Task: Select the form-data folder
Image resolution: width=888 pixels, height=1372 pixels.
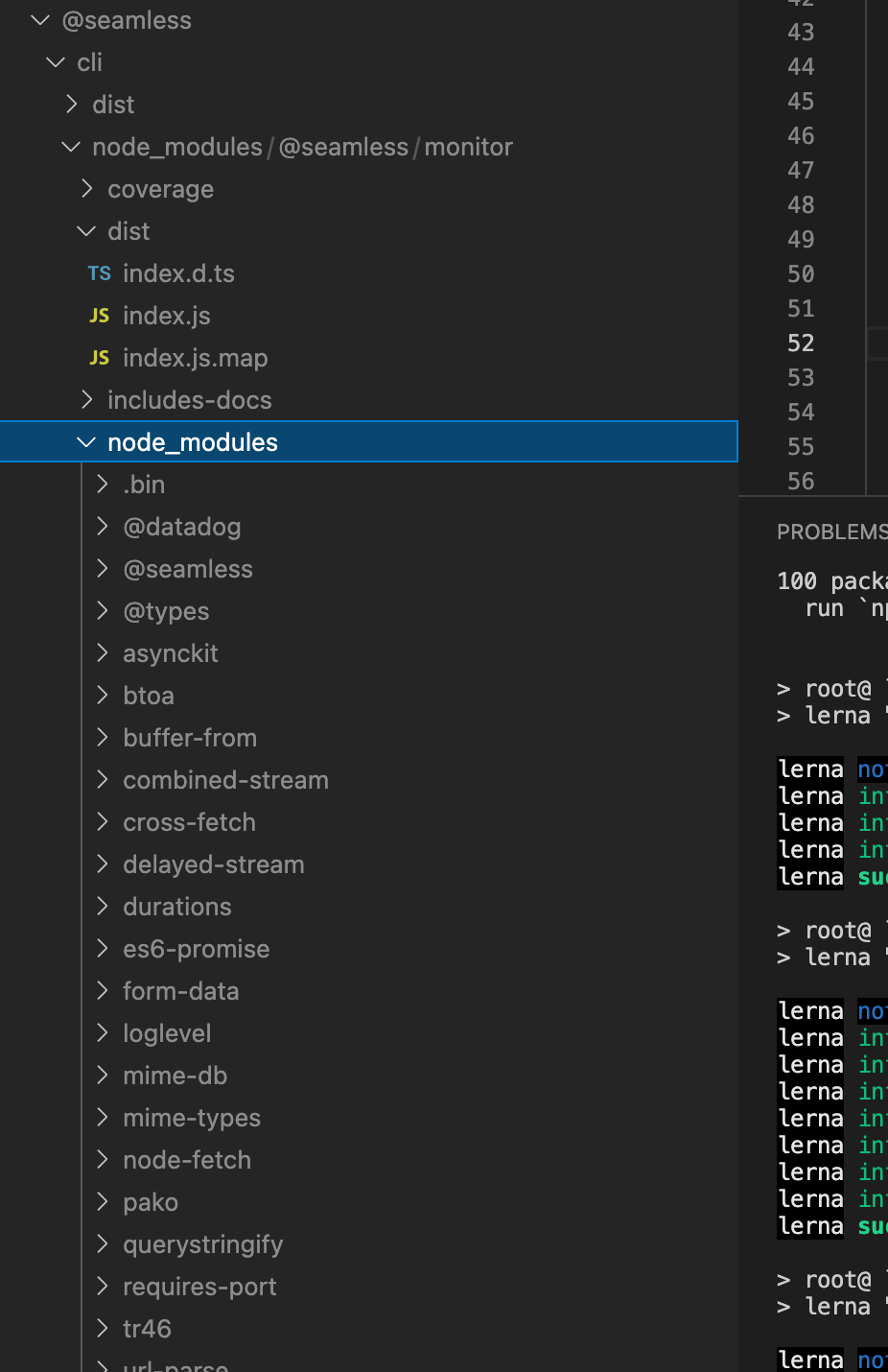Action: (180, 991)
